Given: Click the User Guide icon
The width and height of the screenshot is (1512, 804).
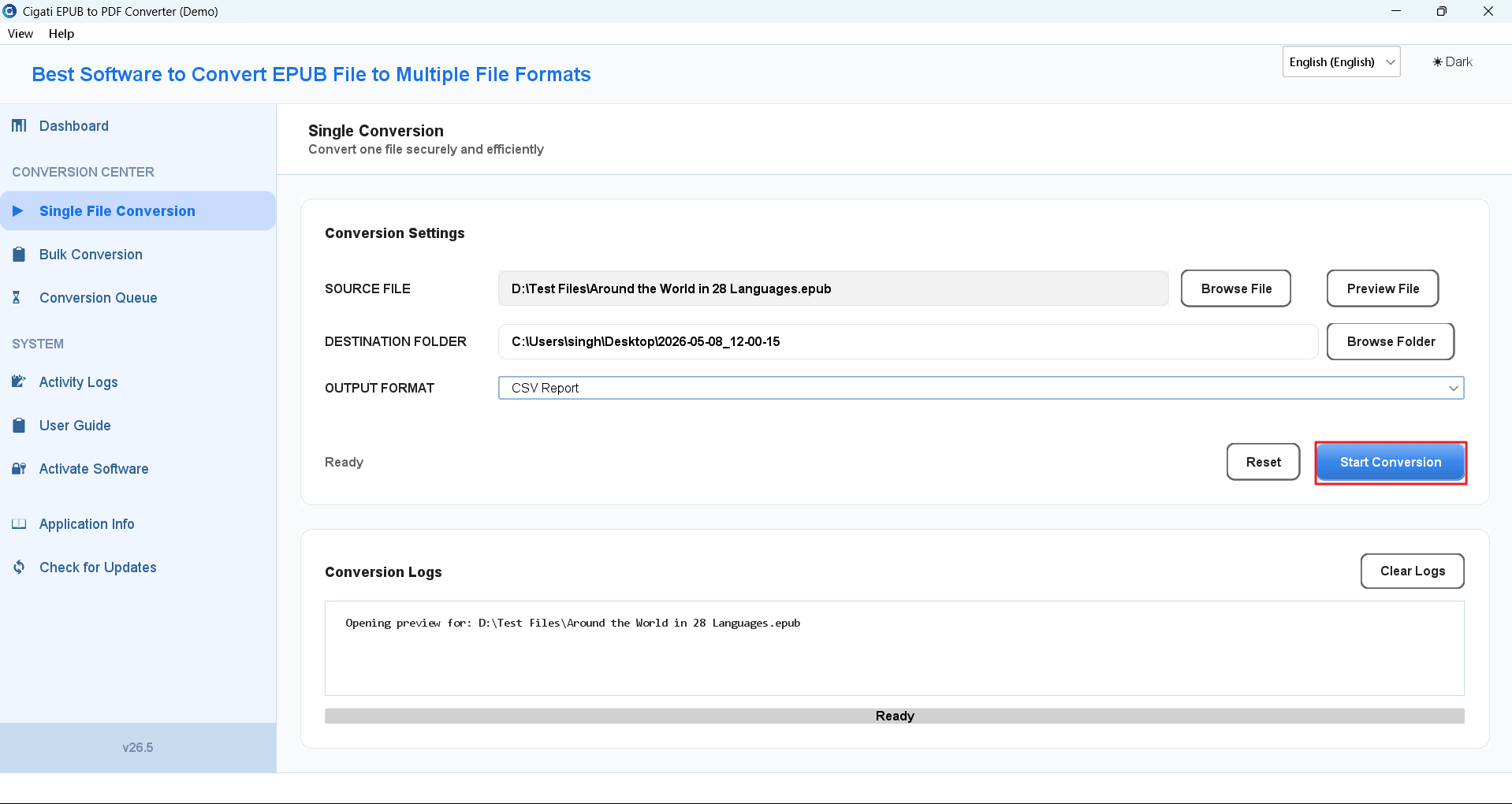Looking at the screenshot, I should pyautogui.click(x=19, y=426).
